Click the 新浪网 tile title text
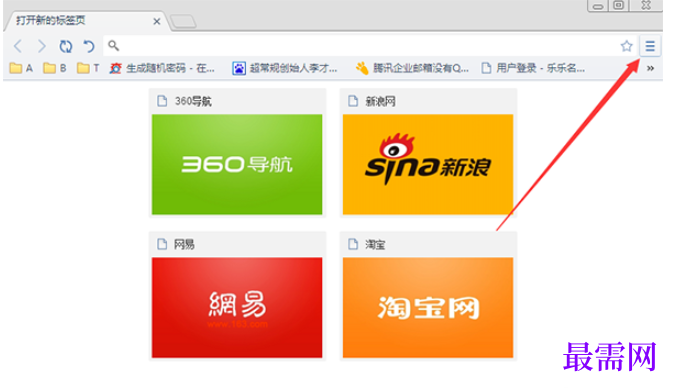Screen dimensions: 675x388 click(x=380, y=101)
